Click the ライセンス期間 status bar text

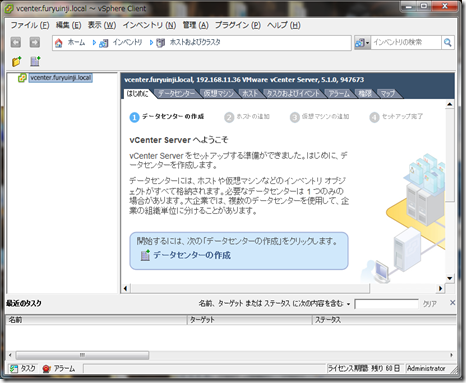click(364, 368)
